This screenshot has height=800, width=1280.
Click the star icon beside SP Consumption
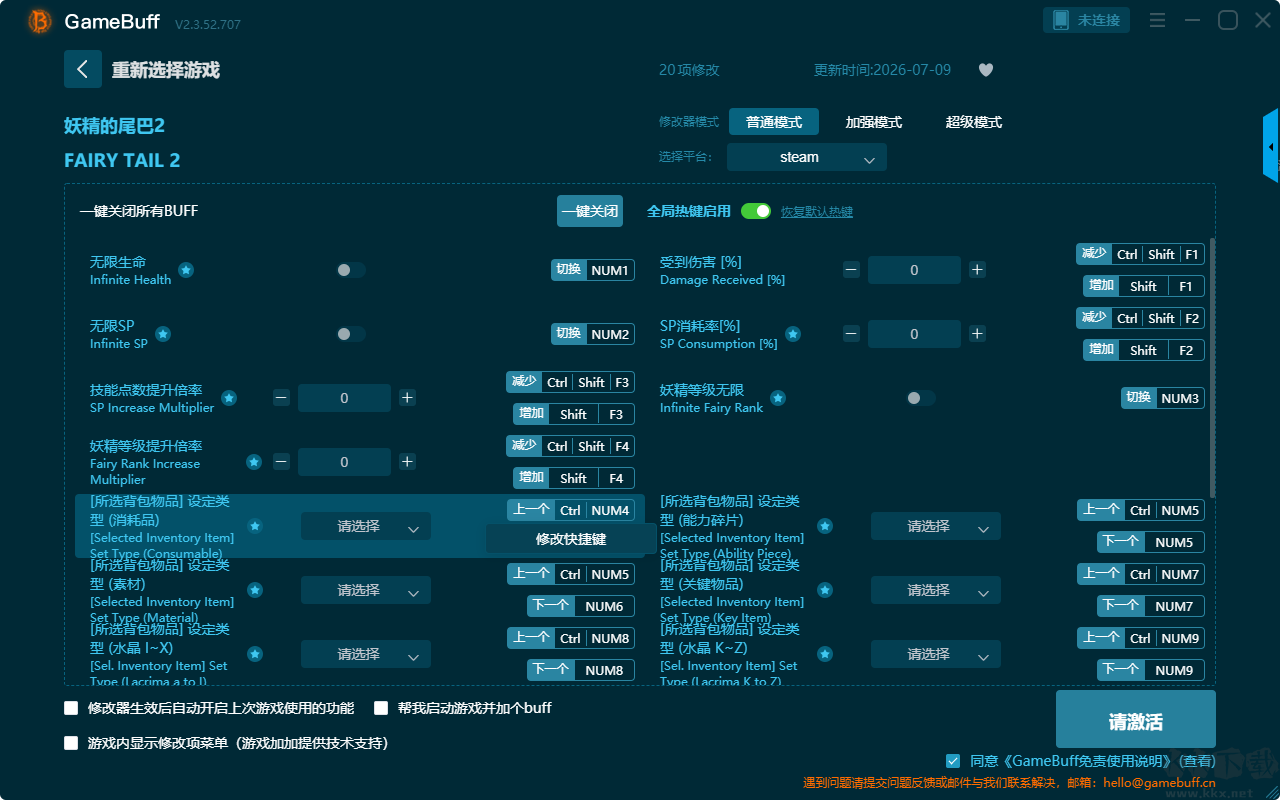click(793, 334)
